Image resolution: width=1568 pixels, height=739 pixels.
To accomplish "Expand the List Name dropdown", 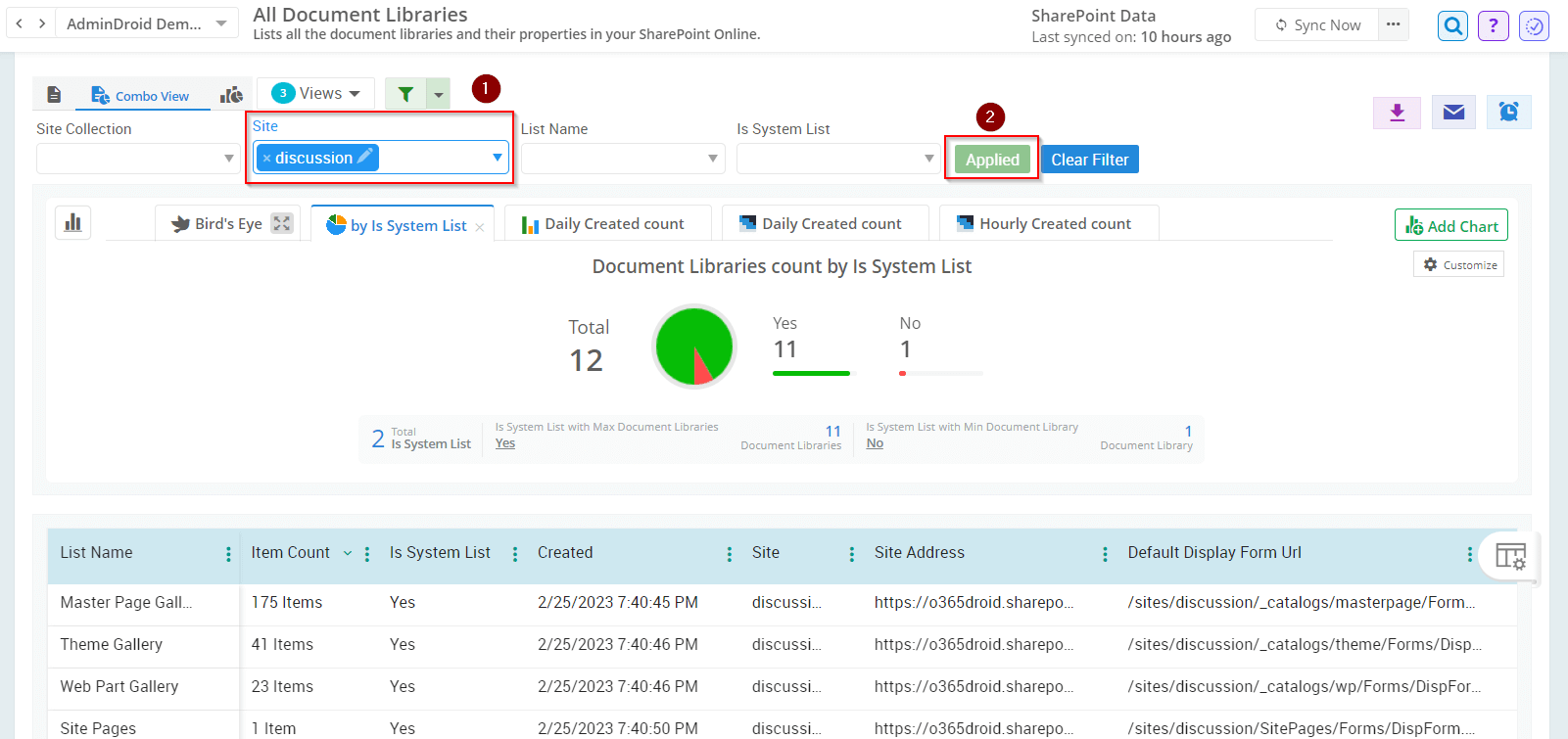I will (622, 159).
